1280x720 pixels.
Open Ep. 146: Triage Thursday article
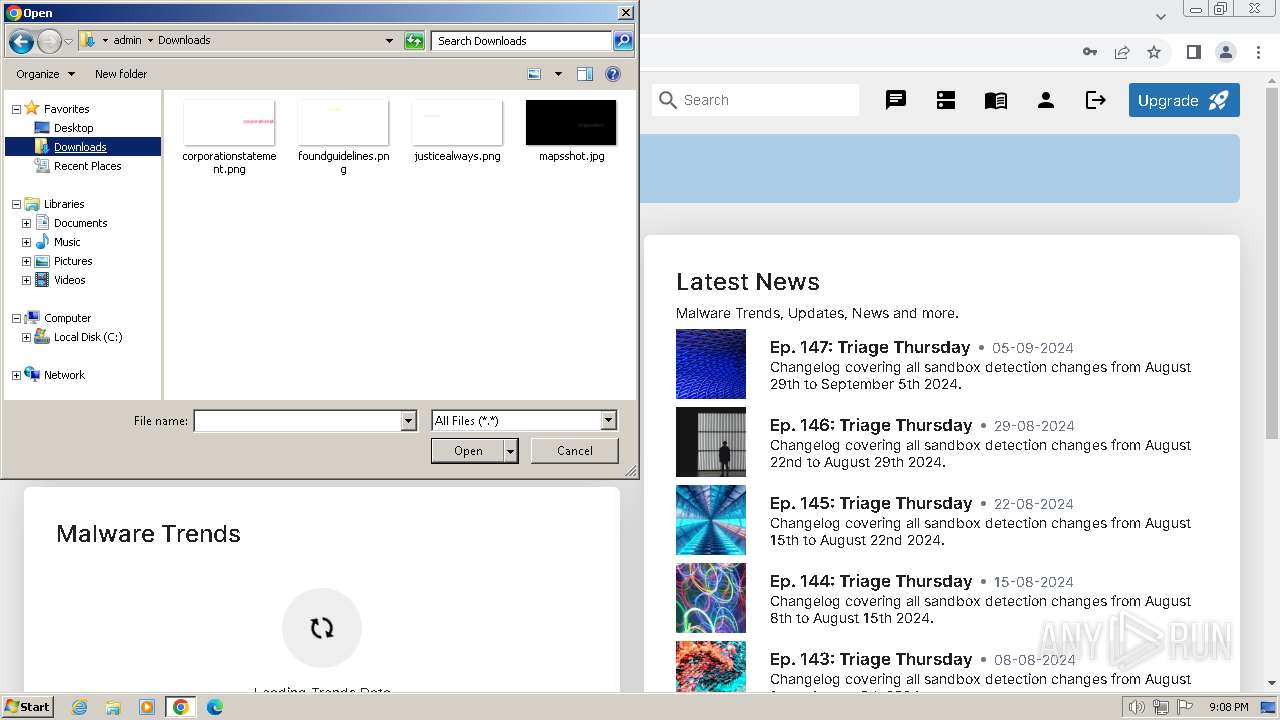(871, 425)
